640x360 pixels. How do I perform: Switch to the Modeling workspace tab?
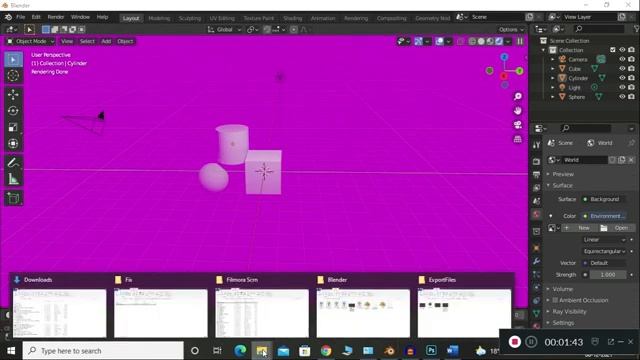coord(159,18)
